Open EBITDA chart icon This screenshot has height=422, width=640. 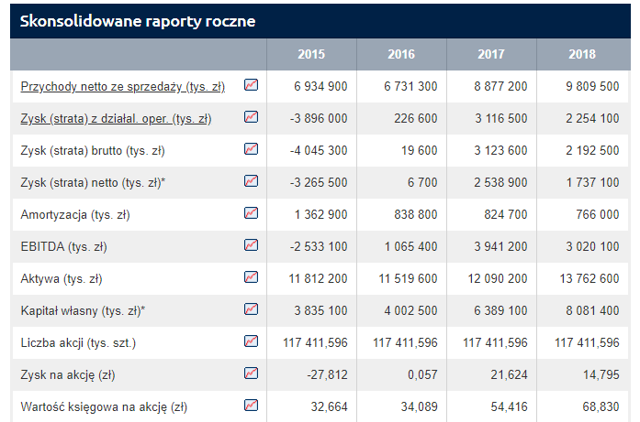coord(251,245)
